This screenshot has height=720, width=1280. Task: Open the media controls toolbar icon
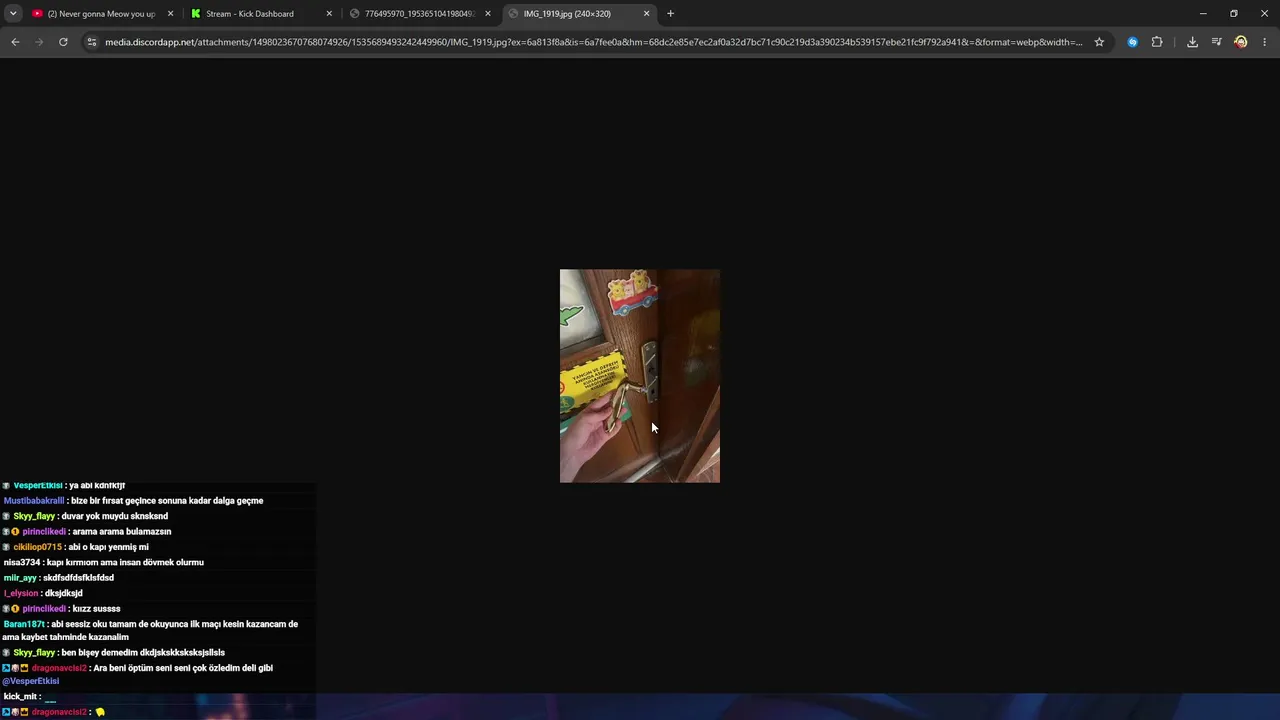pyautogui.click(x=1216, y=42)
